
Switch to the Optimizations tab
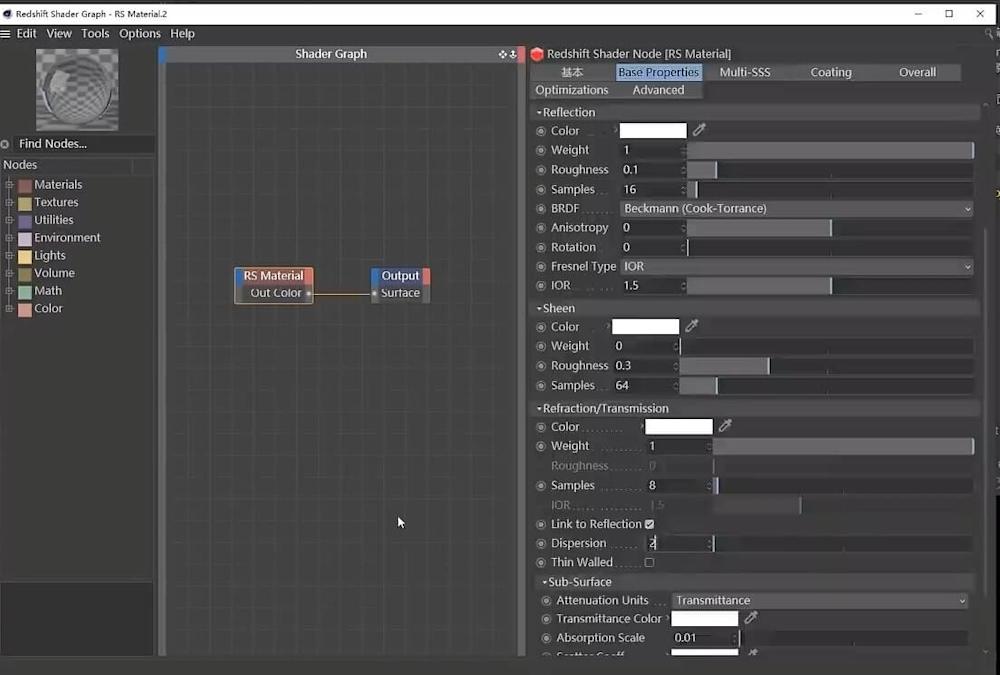(572, 90)
